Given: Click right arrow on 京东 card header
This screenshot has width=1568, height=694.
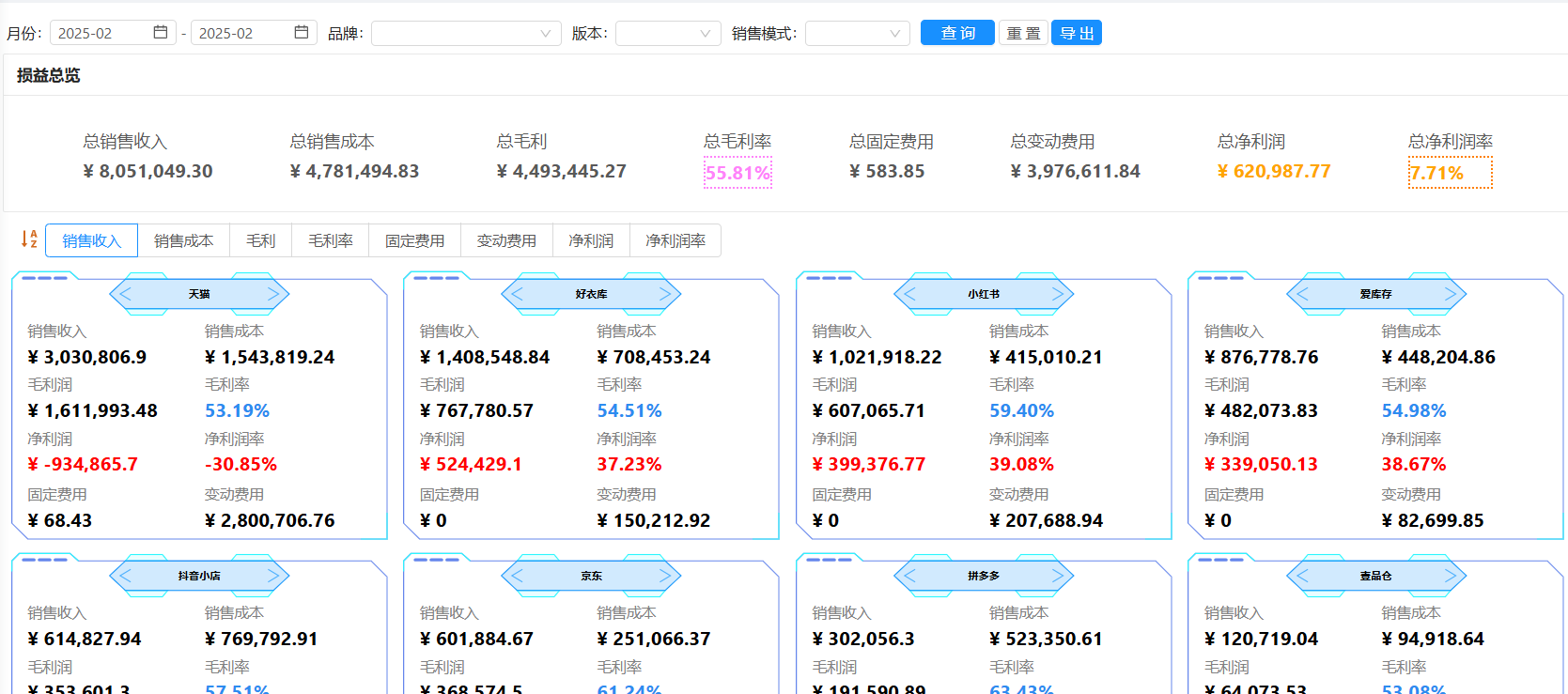Looking at the screenshot, I should 665,576.
